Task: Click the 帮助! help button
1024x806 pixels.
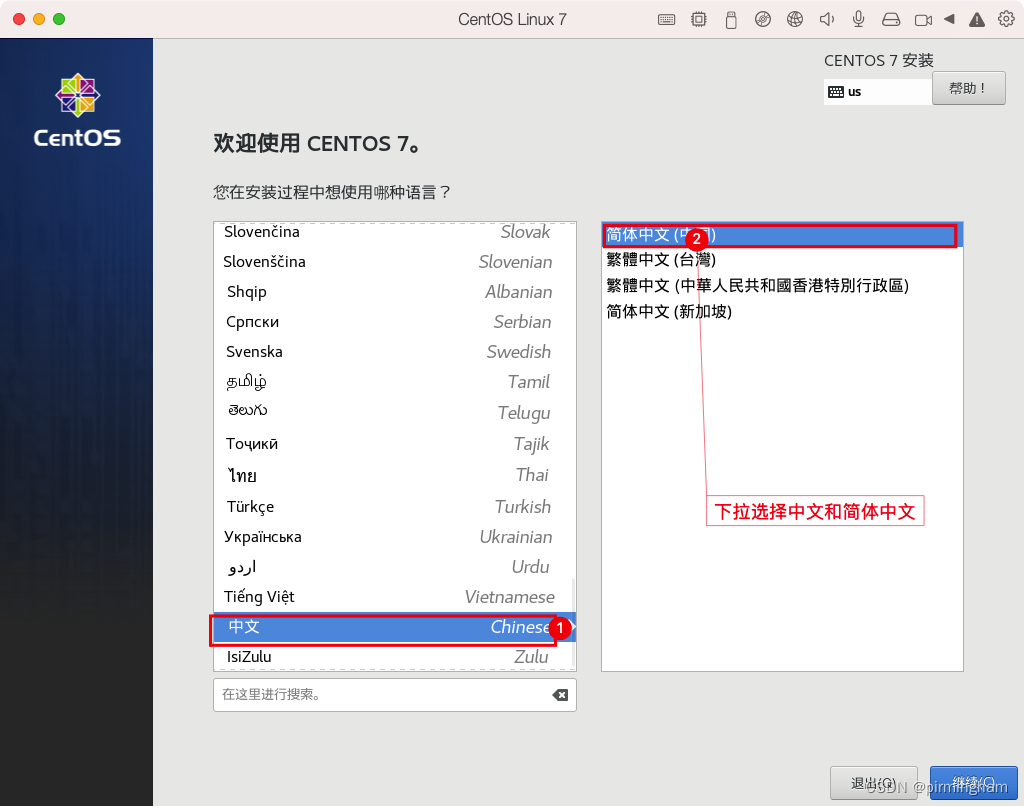Action: point(968,88)
